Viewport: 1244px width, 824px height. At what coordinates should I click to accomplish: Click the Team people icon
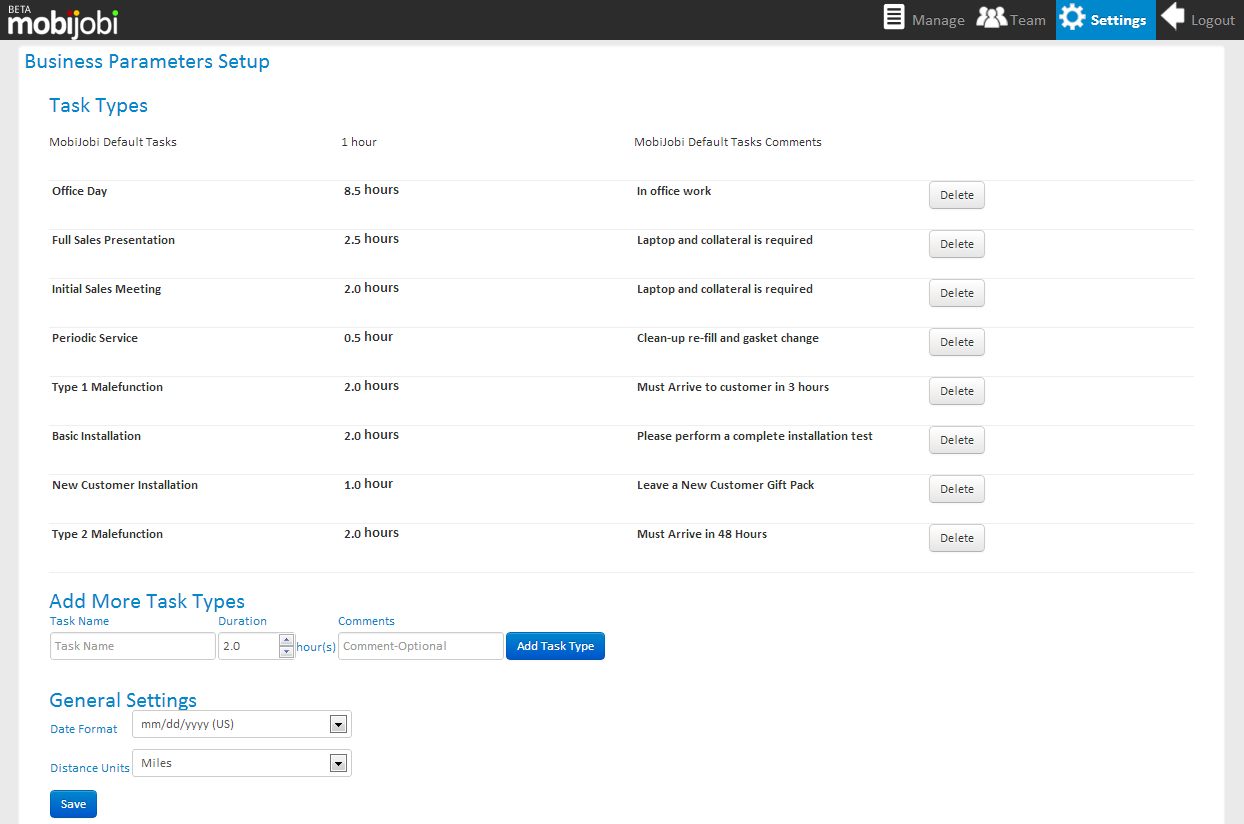(x=991, y=18)
